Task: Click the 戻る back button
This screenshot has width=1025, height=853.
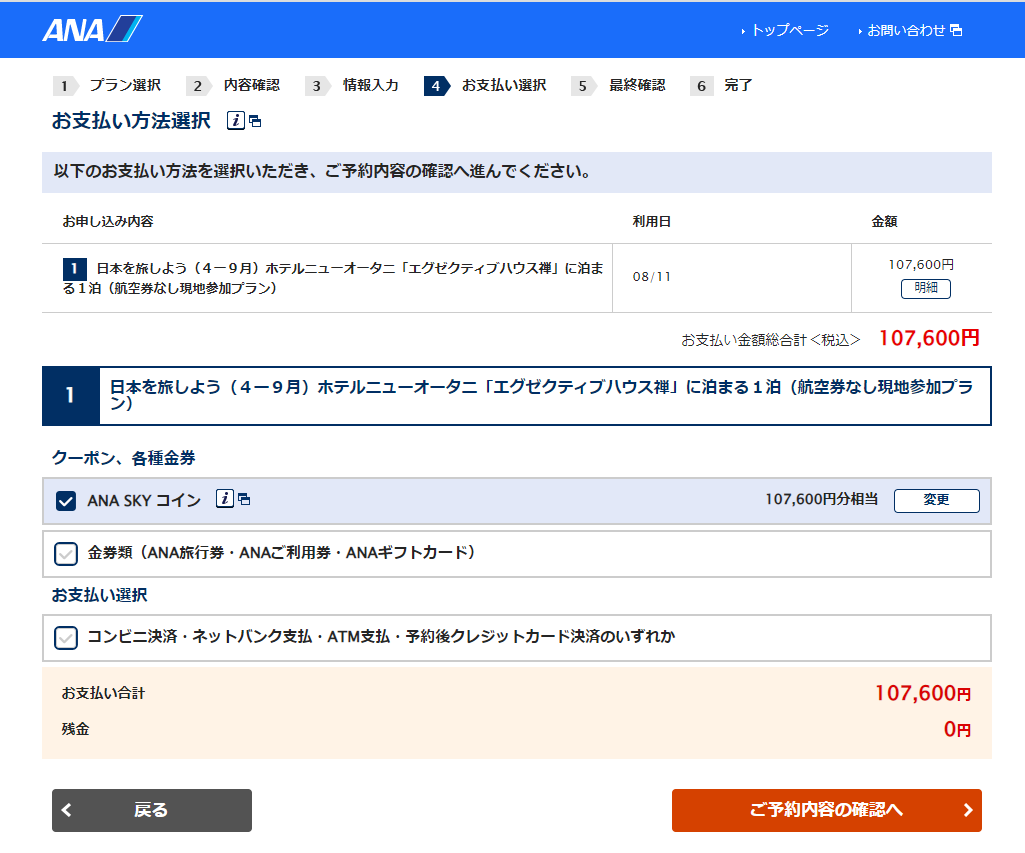Action: tap(152, 810)
